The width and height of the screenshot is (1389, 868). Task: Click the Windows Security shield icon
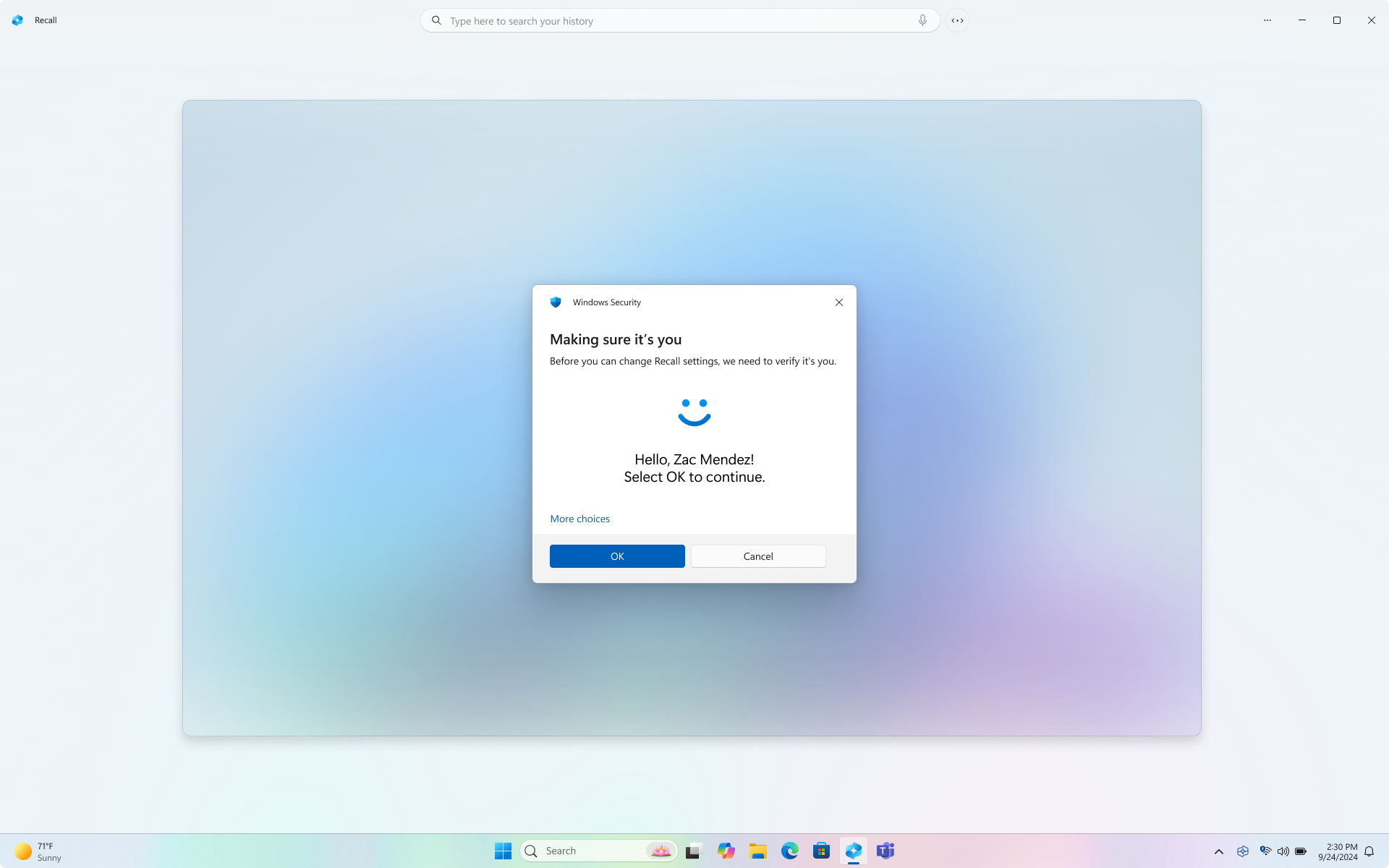tap(555, 302)
